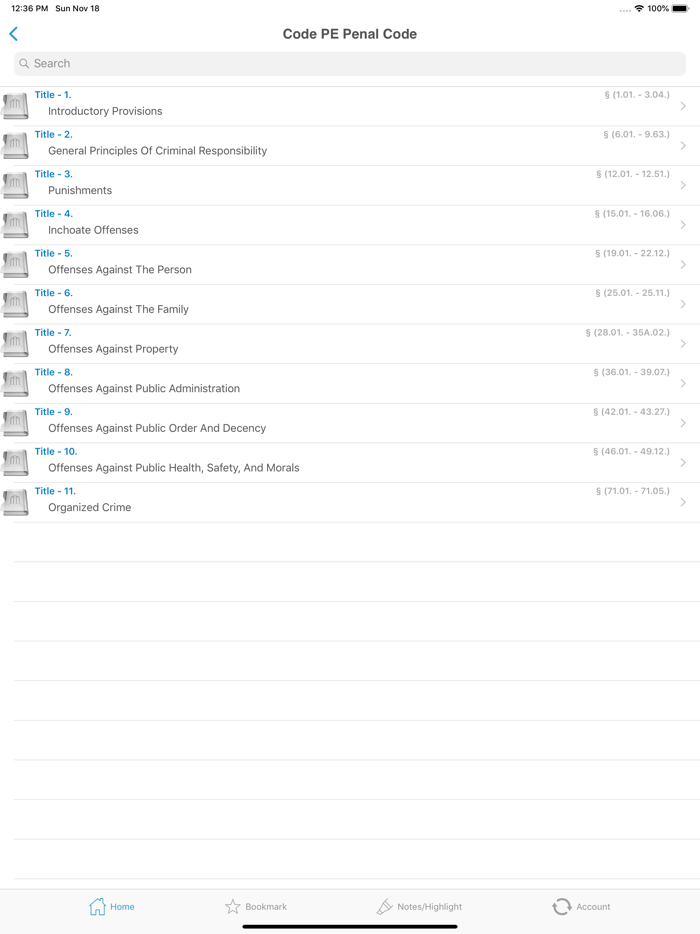700x934 pixels.
Task: Open Account sync icon
Action: pyautogui.click(x=561, y=907)
